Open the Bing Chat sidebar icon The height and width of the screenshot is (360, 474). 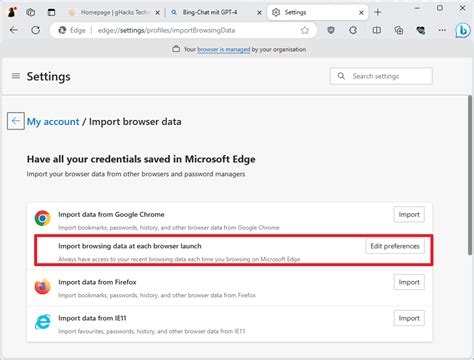463,31
